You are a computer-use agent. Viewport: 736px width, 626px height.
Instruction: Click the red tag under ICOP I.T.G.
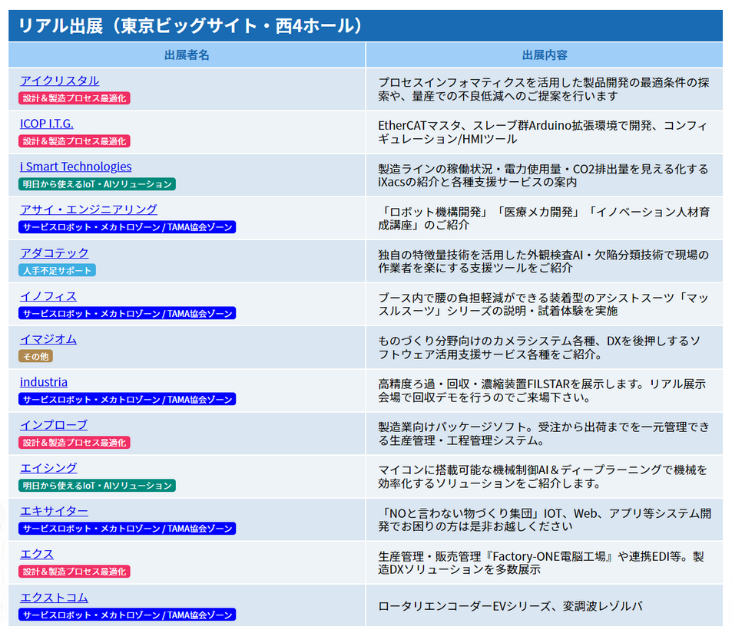pyautogui.click(x=74, y=141)
